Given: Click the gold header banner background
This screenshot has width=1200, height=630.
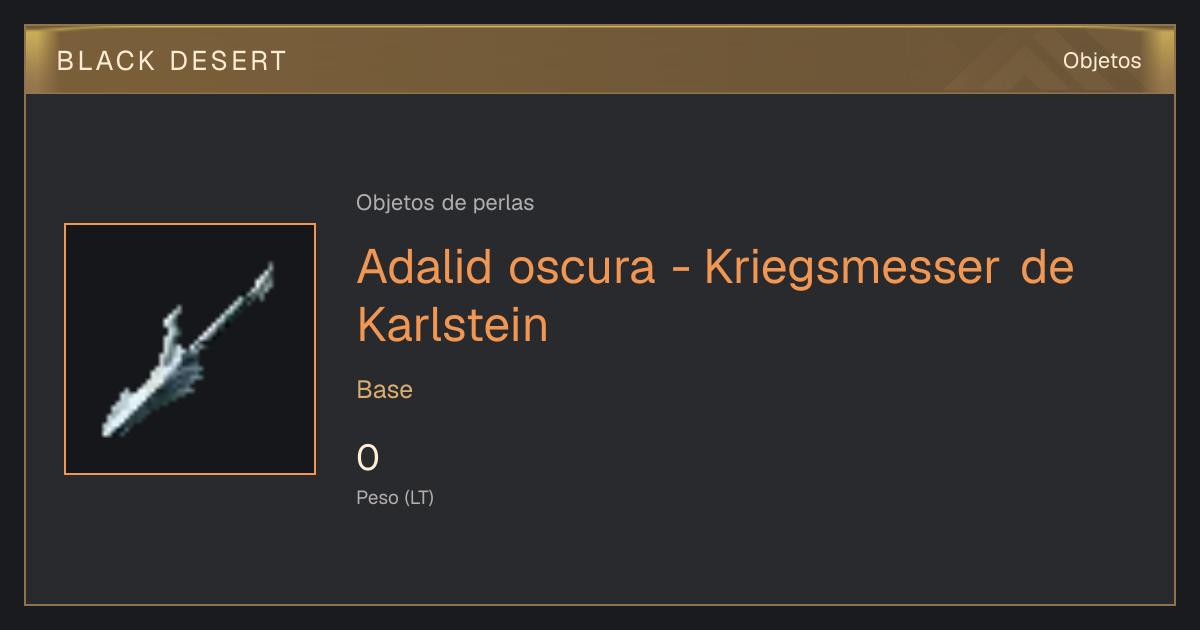Looking at the screenshot, I should 600,60.
